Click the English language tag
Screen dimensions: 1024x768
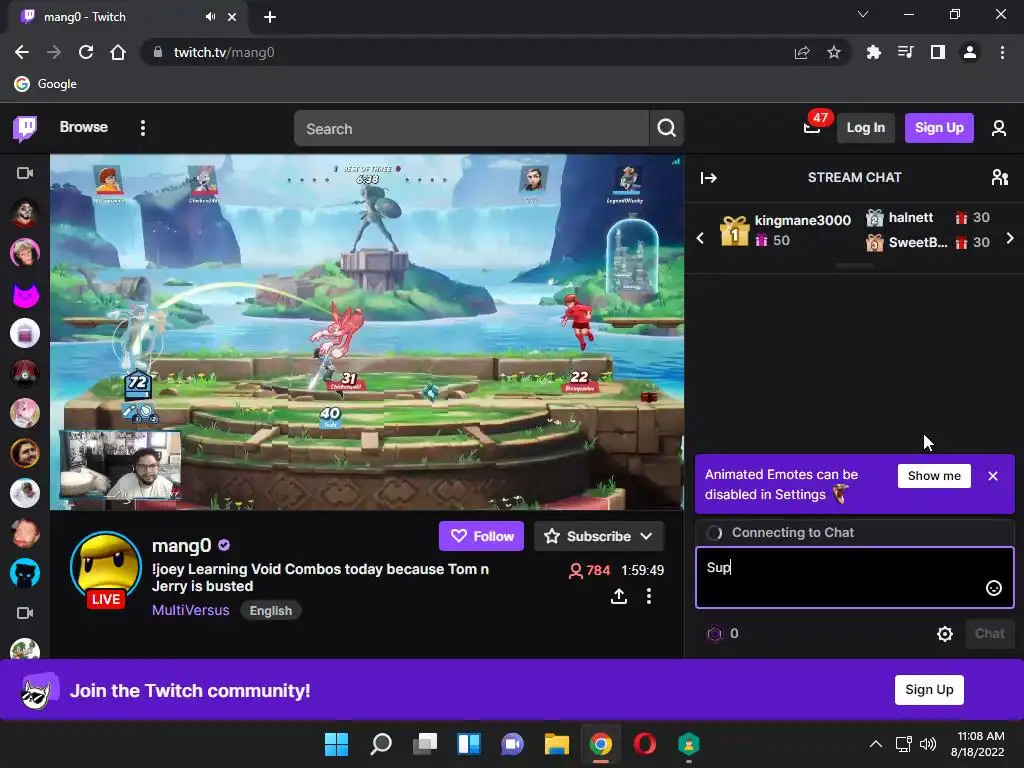[270, 611]
